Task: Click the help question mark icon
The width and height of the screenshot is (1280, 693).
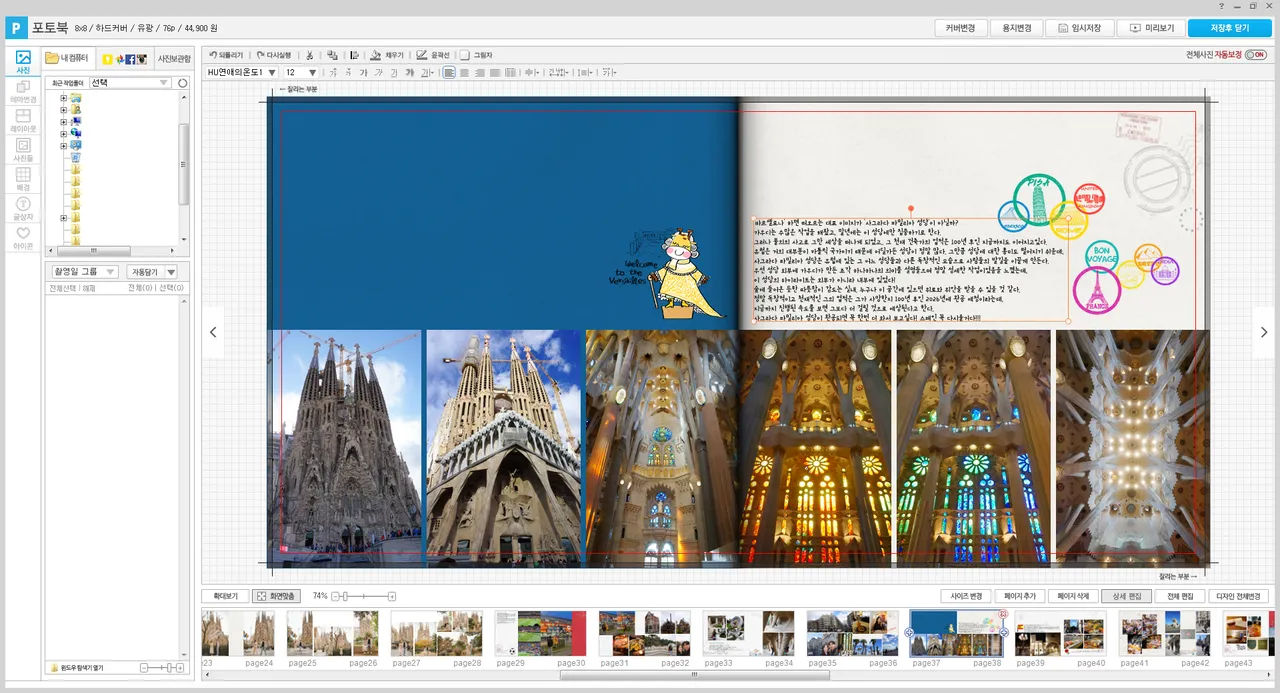Action: (x=1221, y=6)
